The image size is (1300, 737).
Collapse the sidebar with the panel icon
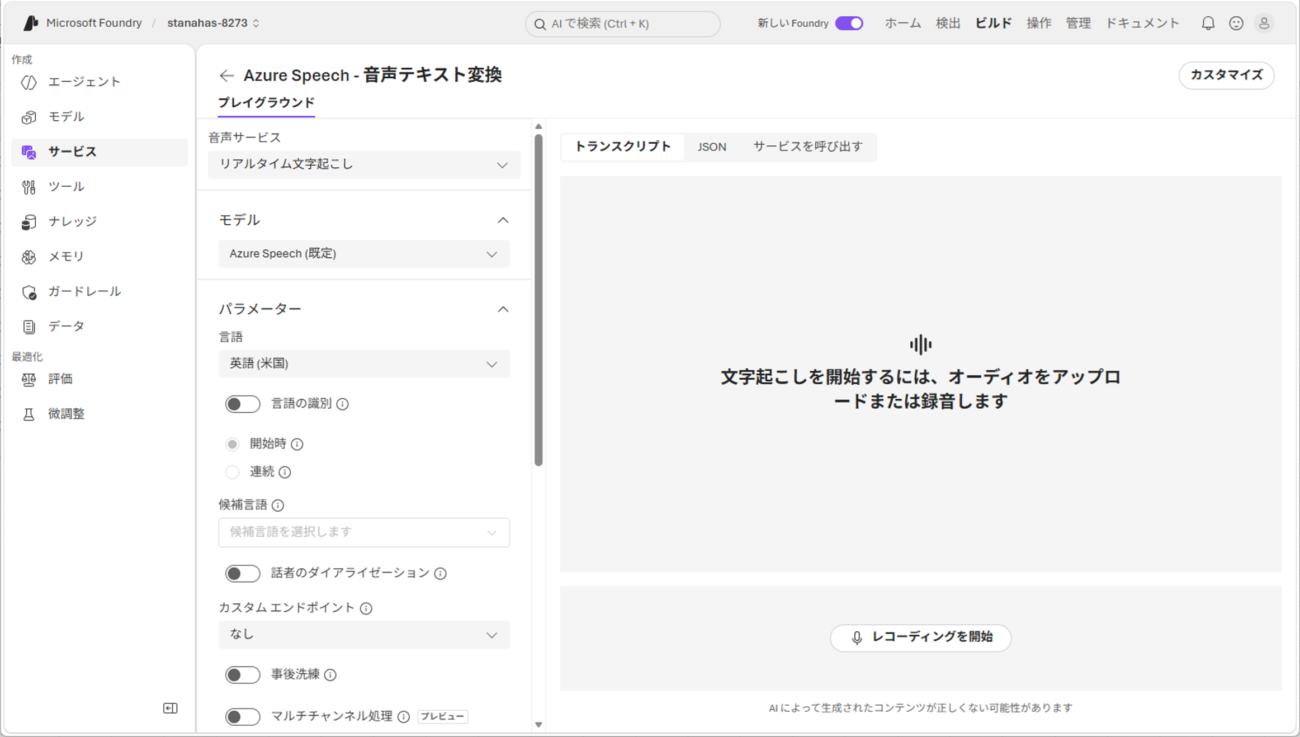point(170,708)
